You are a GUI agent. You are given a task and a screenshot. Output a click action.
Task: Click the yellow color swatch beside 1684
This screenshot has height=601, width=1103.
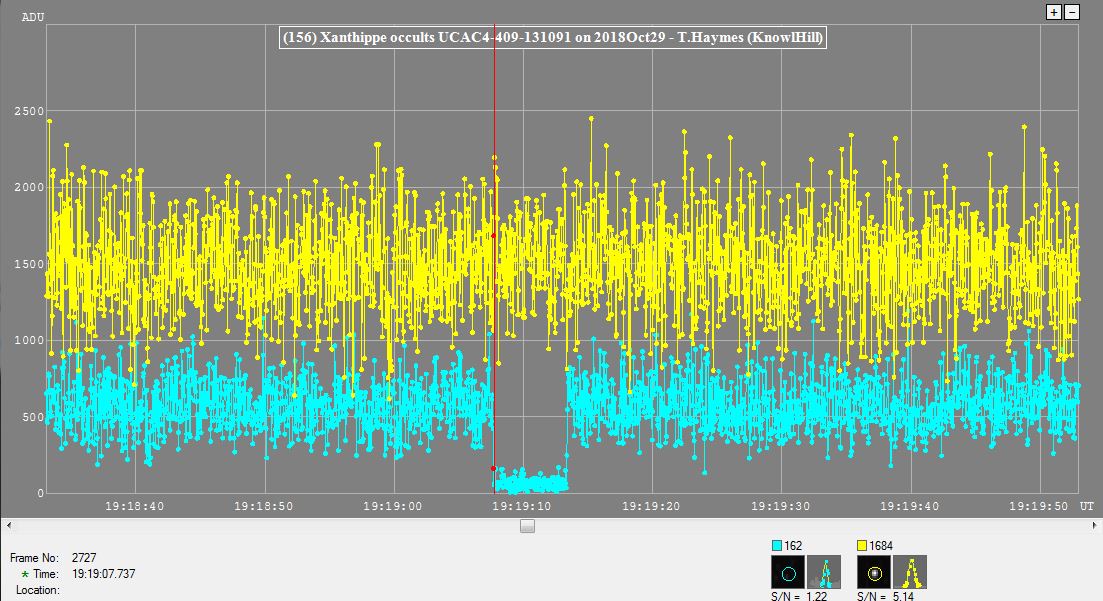[x=864, y=546]
